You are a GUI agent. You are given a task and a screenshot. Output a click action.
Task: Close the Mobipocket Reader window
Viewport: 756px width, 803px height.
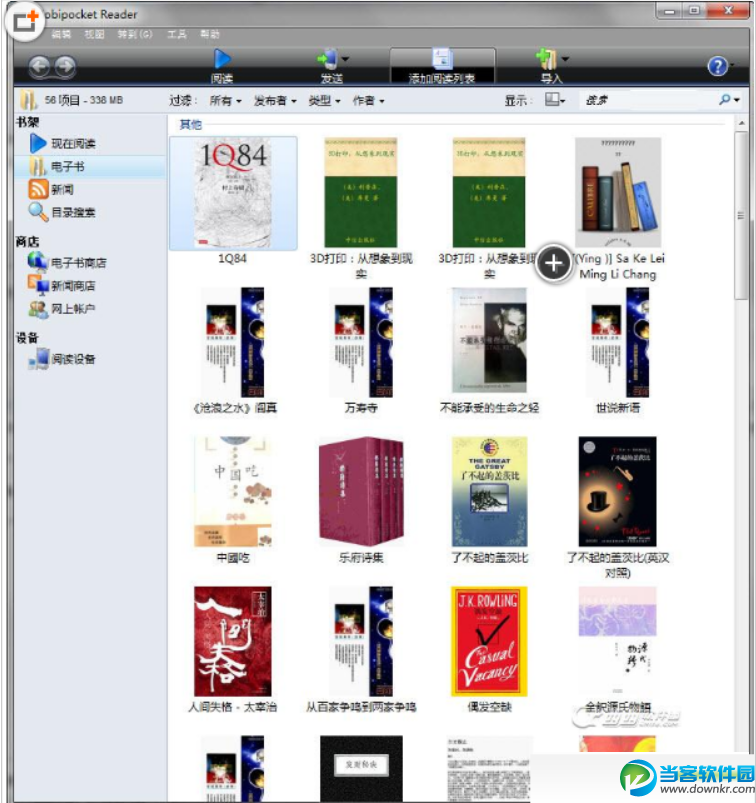pos(728,11)
